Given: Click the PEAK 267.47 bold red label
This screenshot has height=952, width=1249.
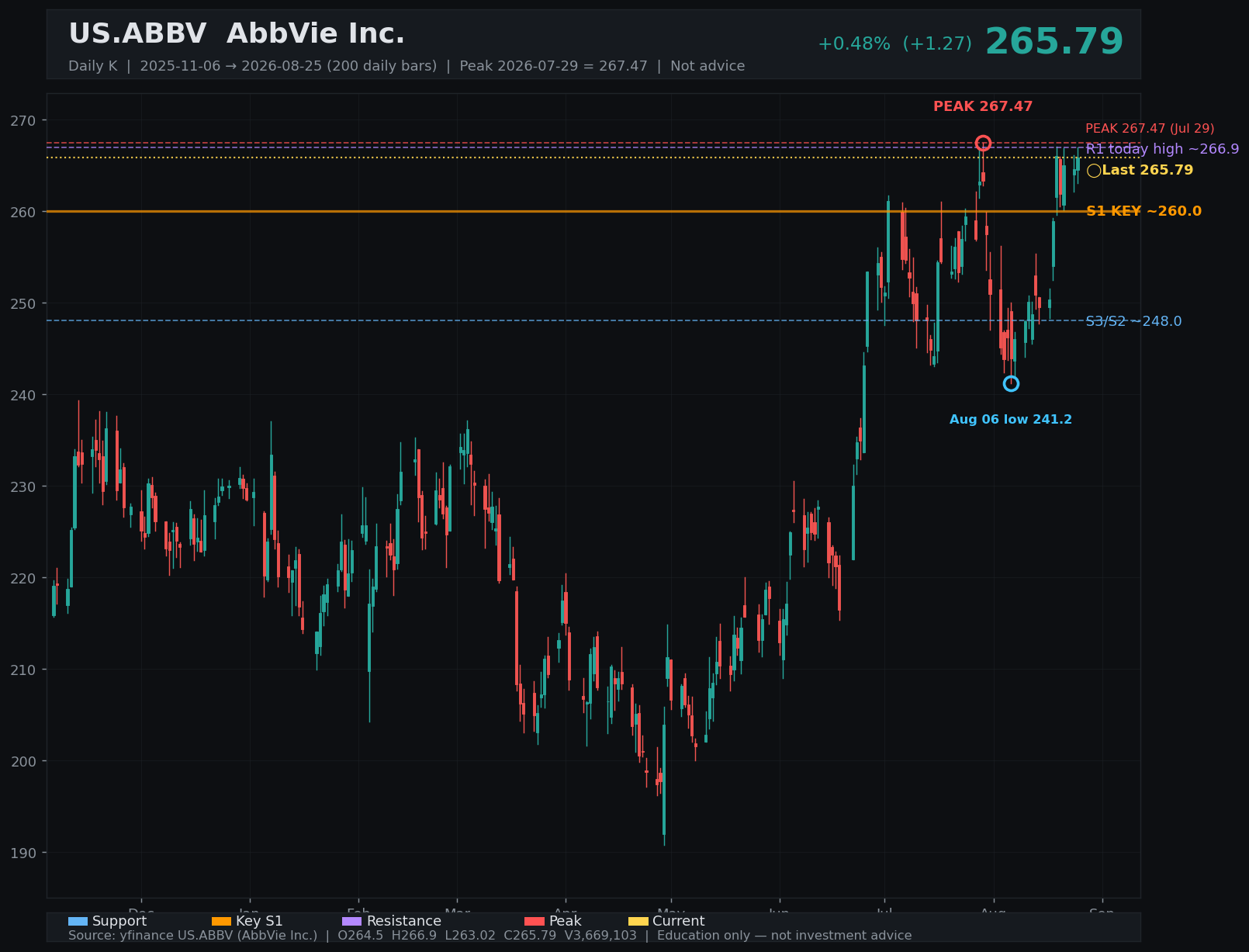Looking at the screenshot, I should coord(983,107).
